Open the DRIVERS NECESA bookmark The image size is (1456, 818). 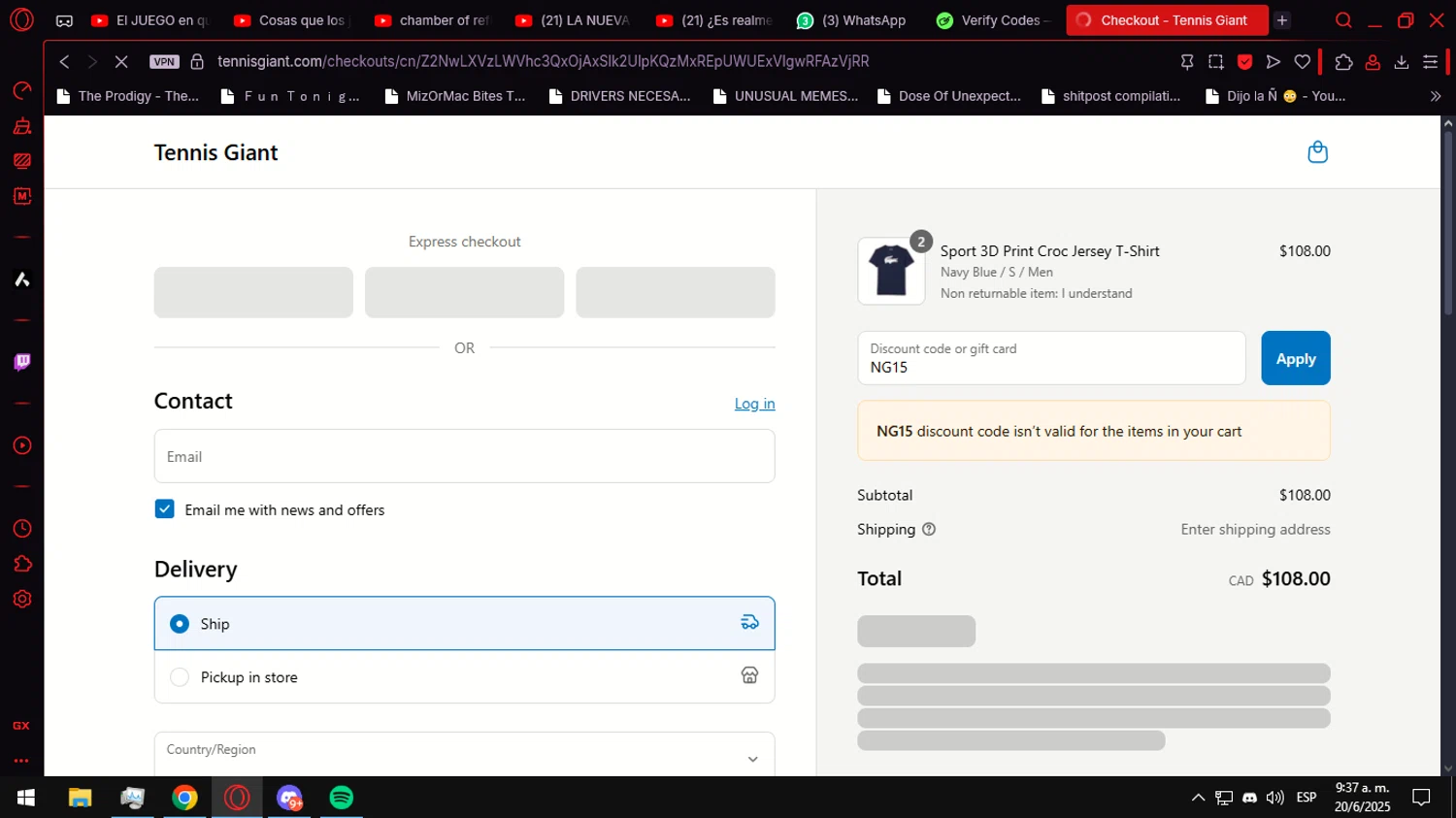point(620,96)
